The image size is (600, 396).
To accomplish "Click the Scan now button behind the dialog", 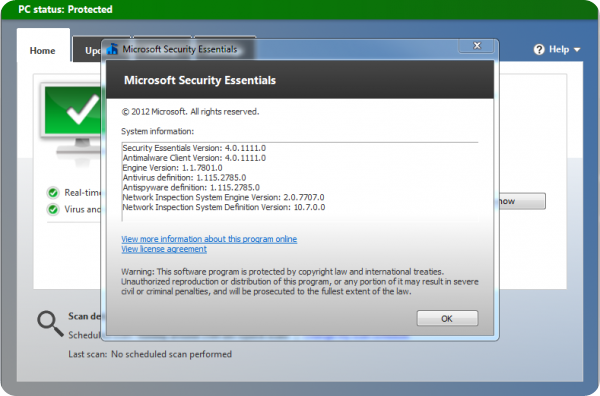I will coord(522,201).
